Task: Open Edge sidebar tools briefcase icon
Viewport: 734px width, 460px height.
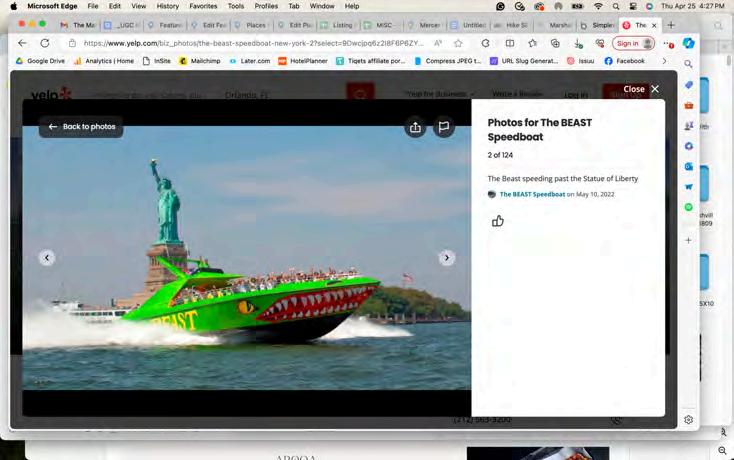Action: coord(689,105)
